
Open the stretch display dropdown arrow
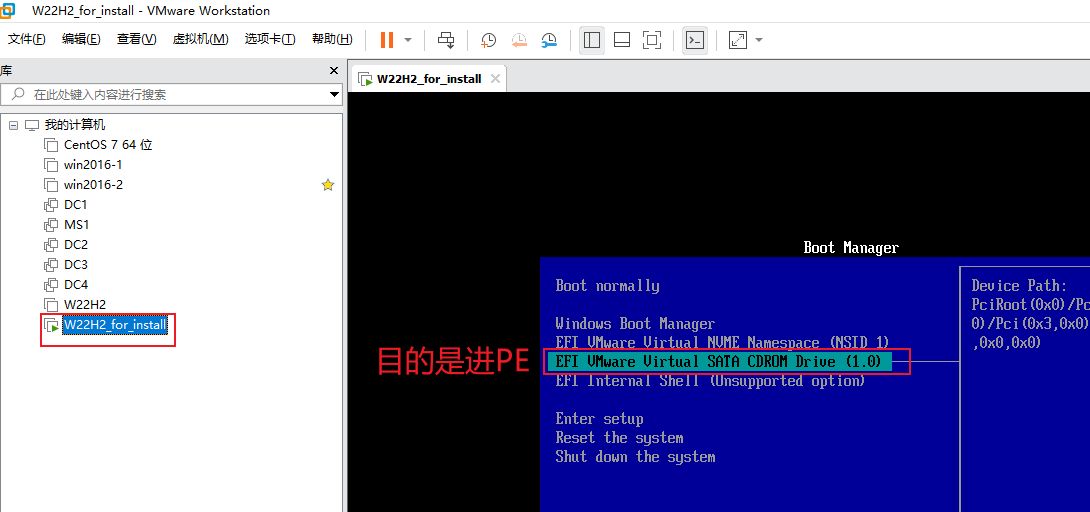click(759, 40)
